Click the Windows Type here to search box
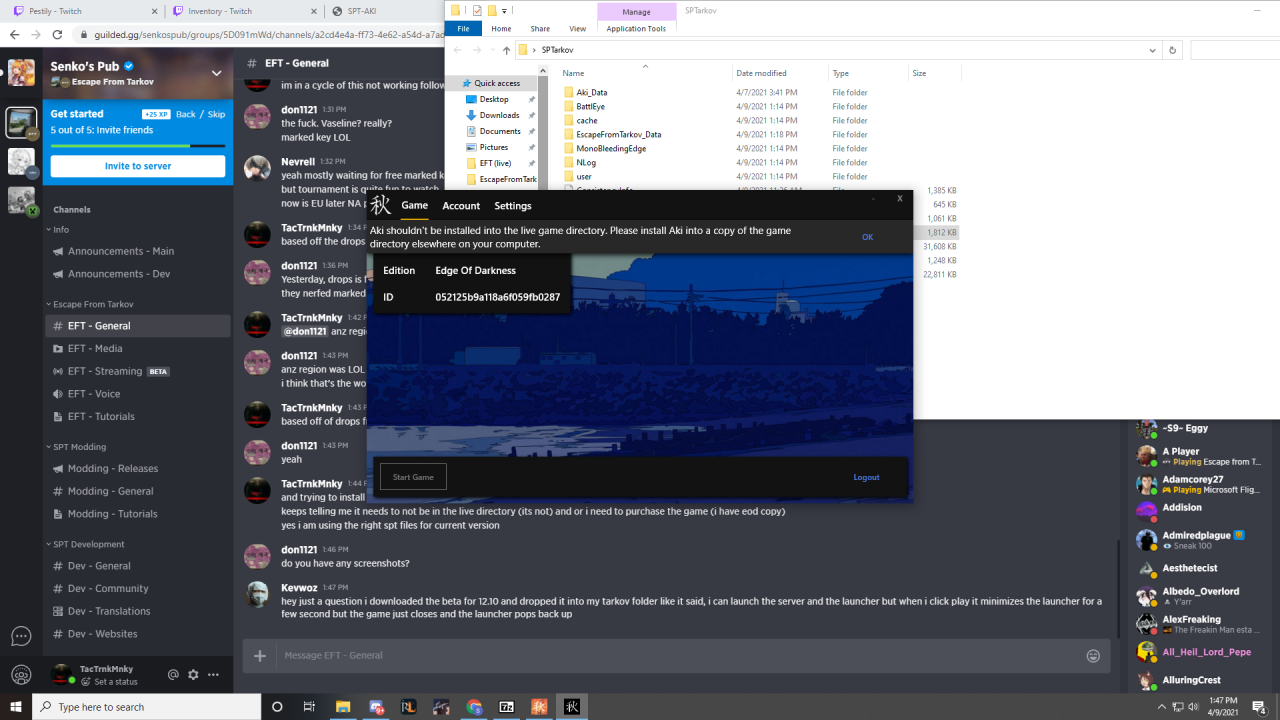The height and width of the screenshot is (720, 1280). point(145,707)
